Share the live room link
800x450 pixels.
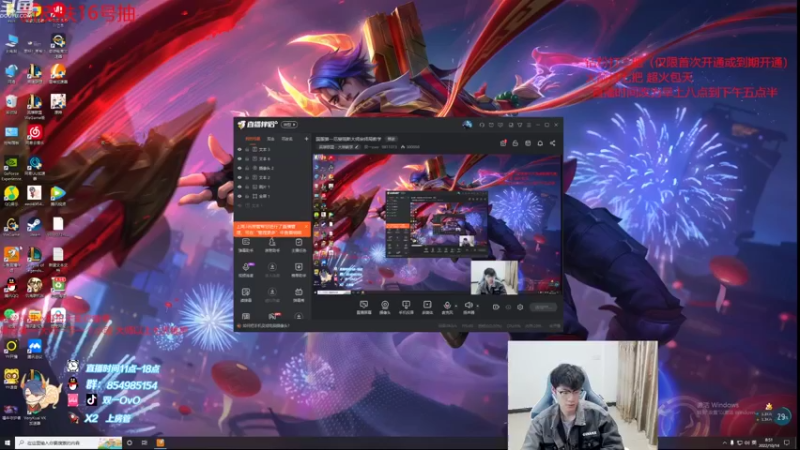point(553,143)
